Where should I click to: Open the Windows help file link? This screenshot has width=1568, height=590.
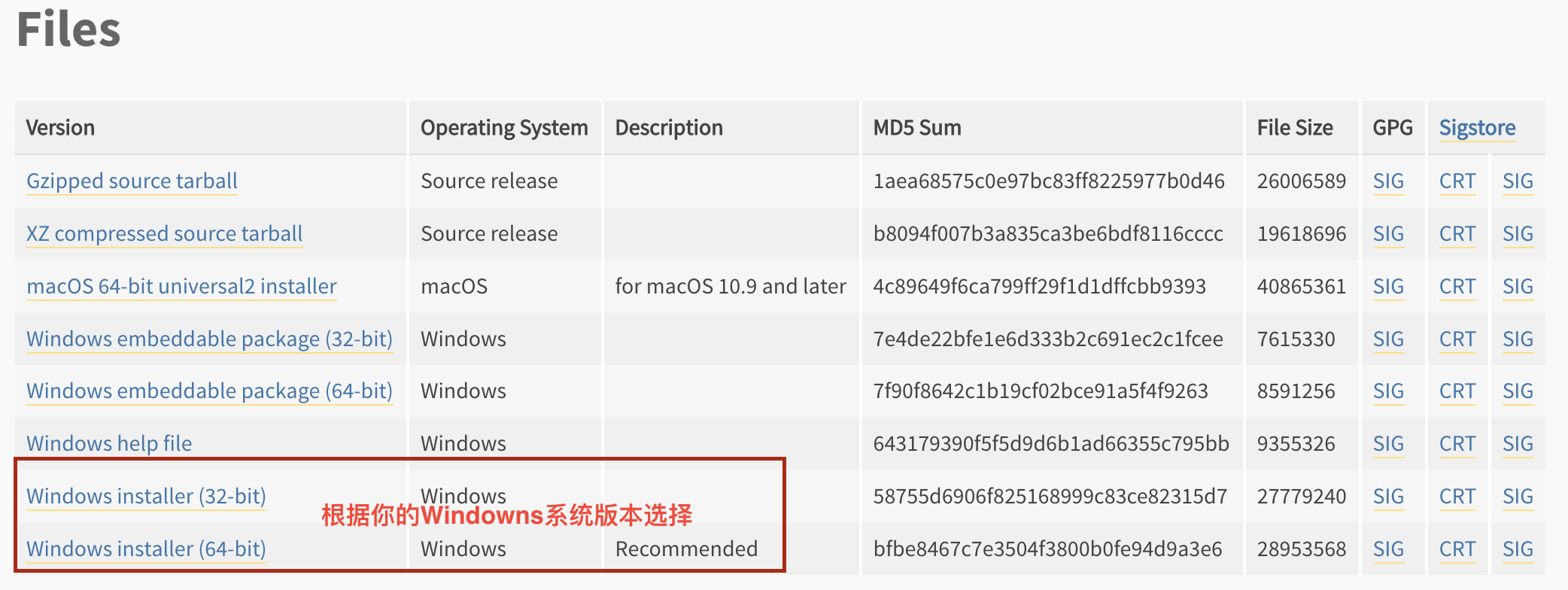pos(109,444)
